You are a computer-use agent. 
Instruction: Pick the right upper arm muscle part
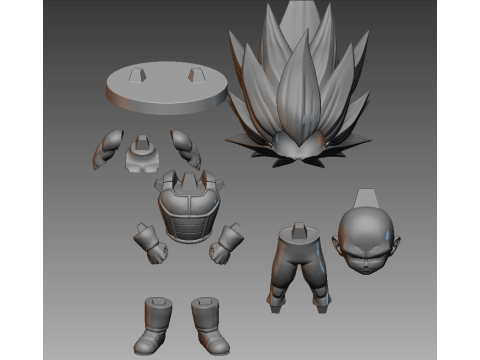[x=186, y=150]
